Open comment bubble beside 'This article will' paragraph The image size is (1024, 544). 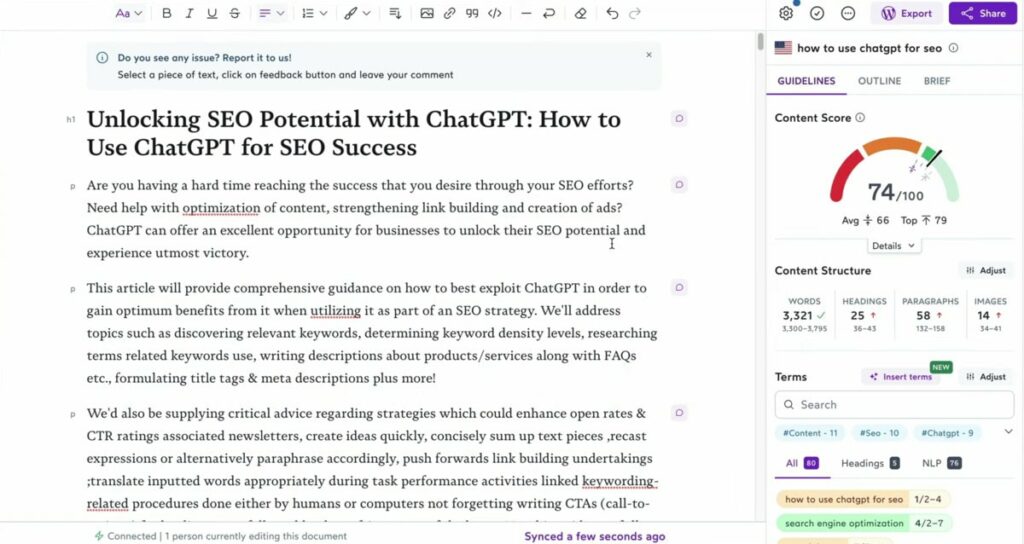[x=679, y=287]
